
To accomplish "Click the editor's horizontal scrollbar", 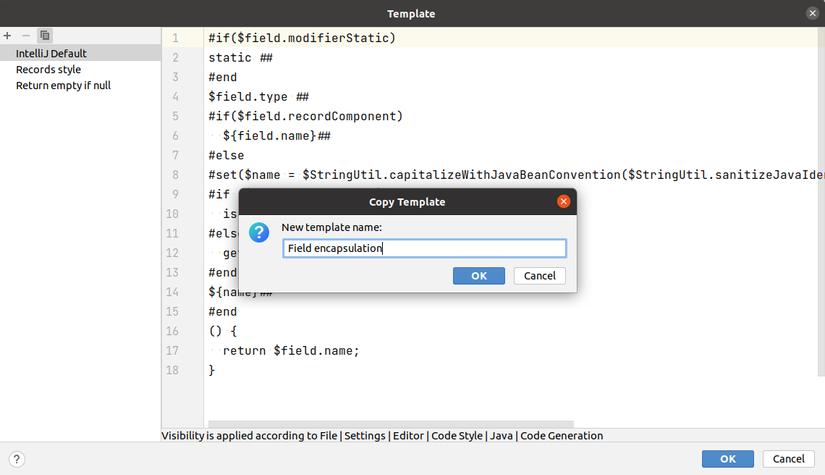I will coord(390,424).
